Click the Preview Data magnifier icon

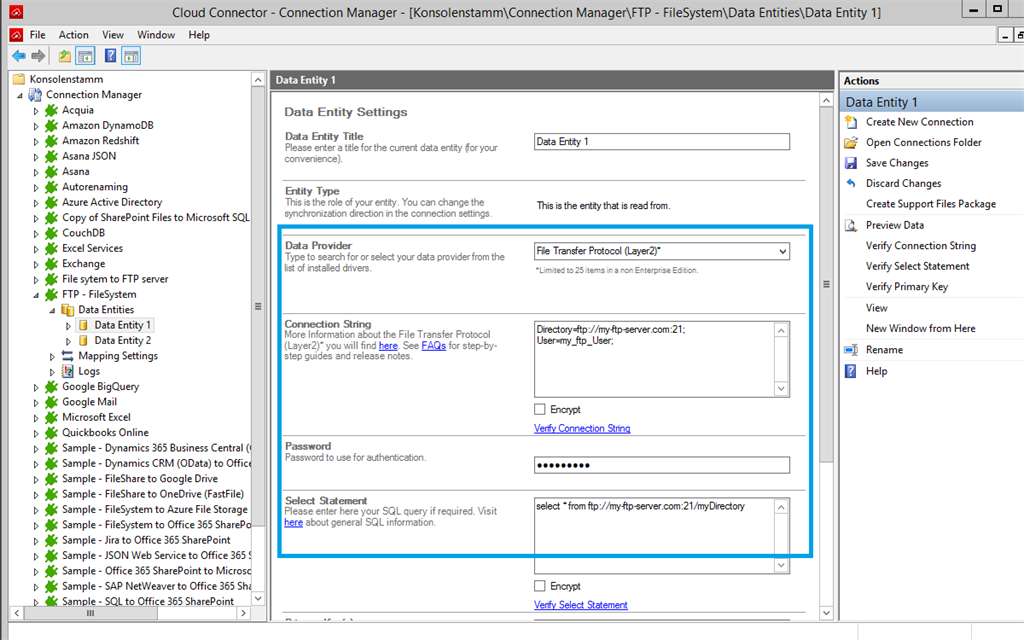(x=851, y=225)
